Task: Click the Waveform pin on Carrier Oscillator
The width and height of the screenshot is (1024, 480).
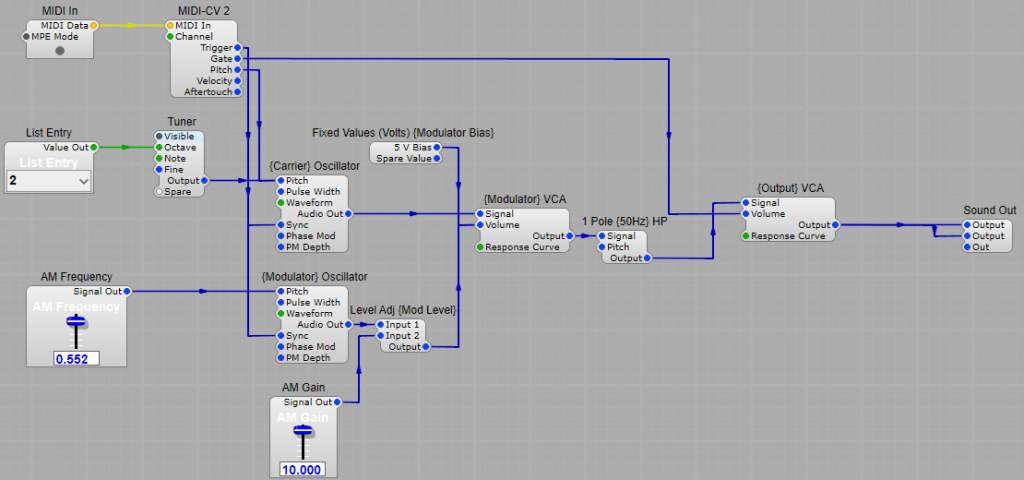Action: pyautogui.click(x=280, y=202)
